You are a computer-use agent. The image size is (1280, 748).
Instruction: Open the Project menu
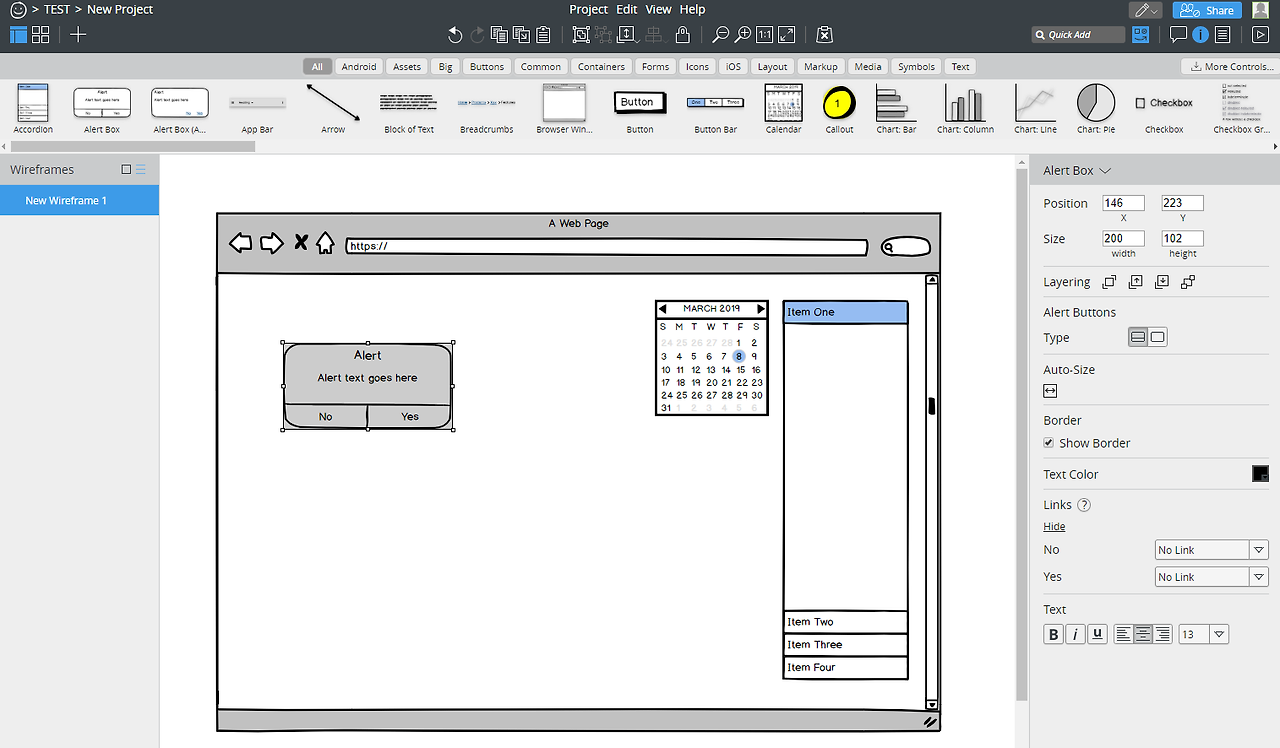(589, 9)
